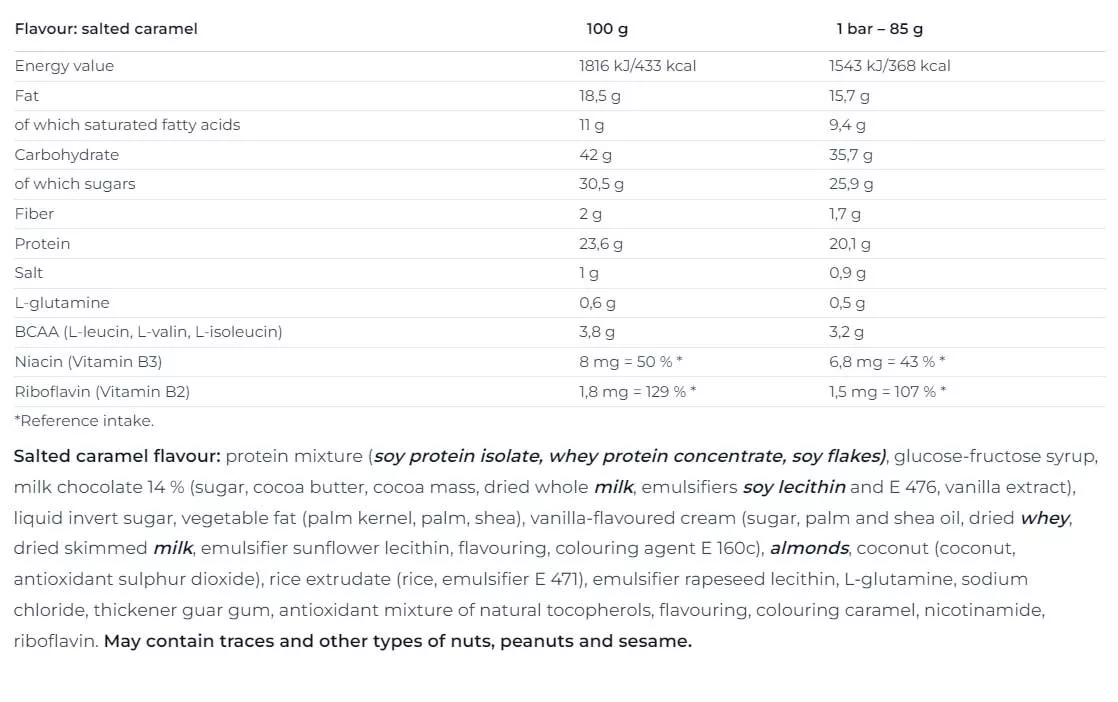Screen dimensions: 1118x702
Task: Click the "1,8 mg = 129 % *" riboflavin value
Action: (x=637, y=392)
